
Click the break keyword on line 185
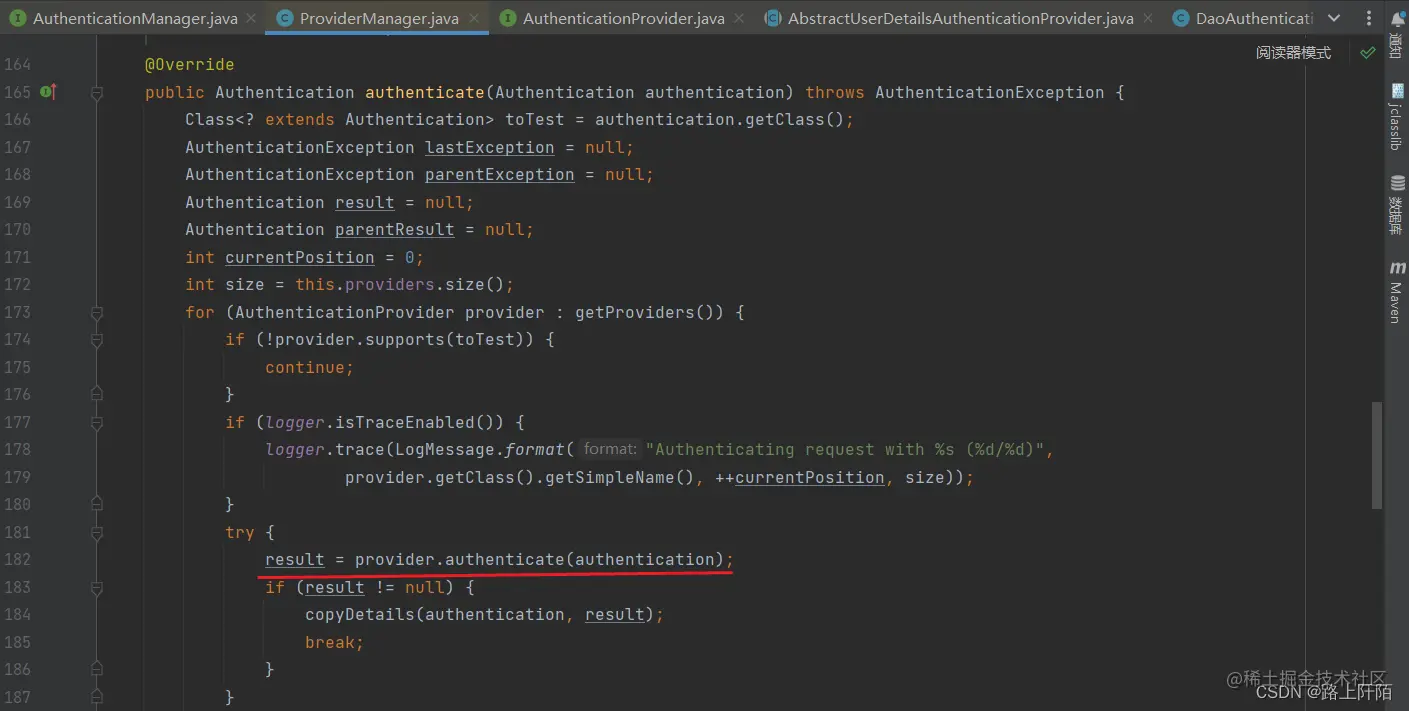click(330, 642)
